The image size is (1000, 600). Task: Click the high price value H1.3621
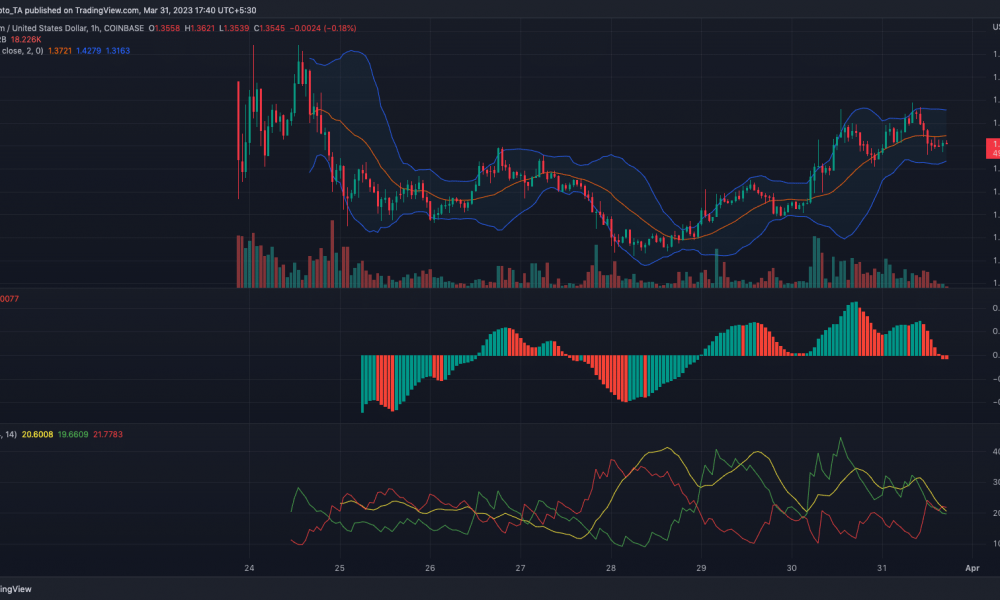point(200,28)
